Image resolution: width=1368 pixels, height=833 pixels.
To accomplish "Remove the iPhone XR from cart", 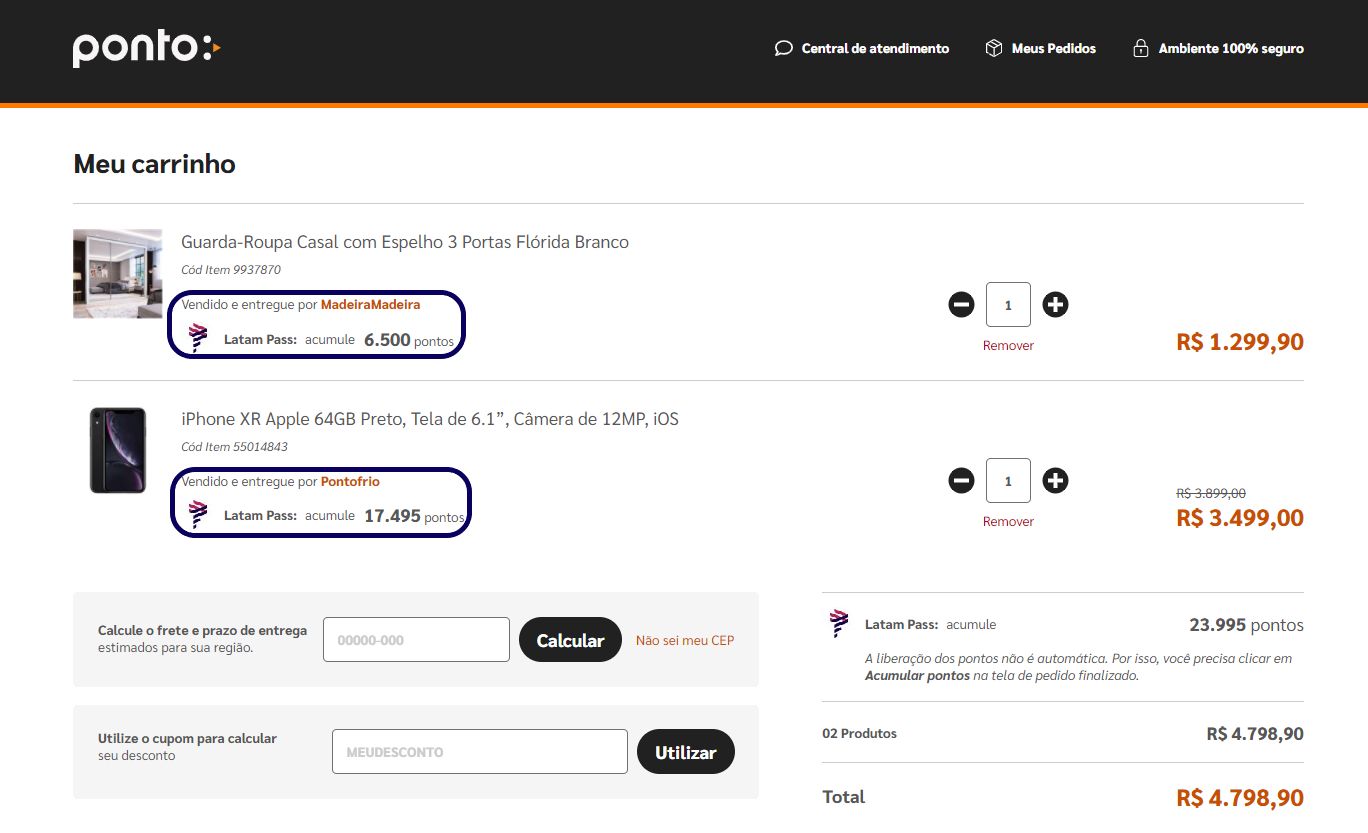I will point(1008,522).
